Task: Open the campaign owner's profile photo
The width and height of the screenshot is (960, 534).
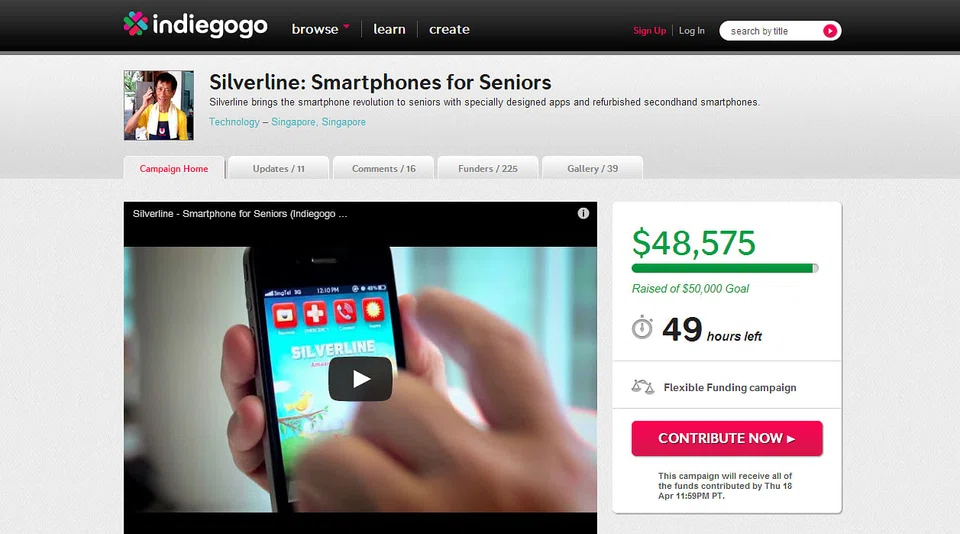Action: point(159,105)
